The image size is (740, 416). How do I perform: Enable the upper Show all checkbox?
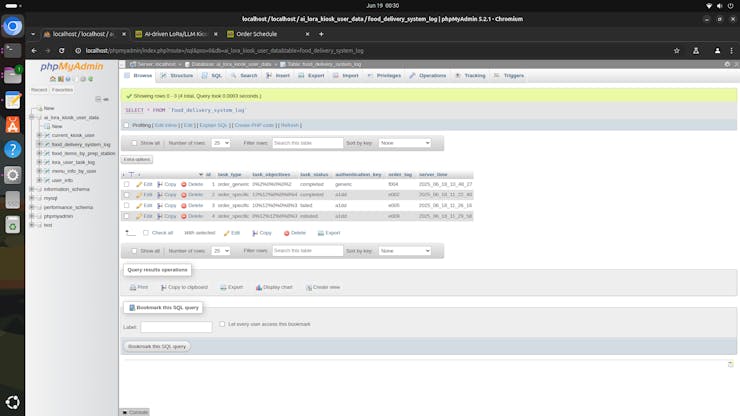pos(134,143)
